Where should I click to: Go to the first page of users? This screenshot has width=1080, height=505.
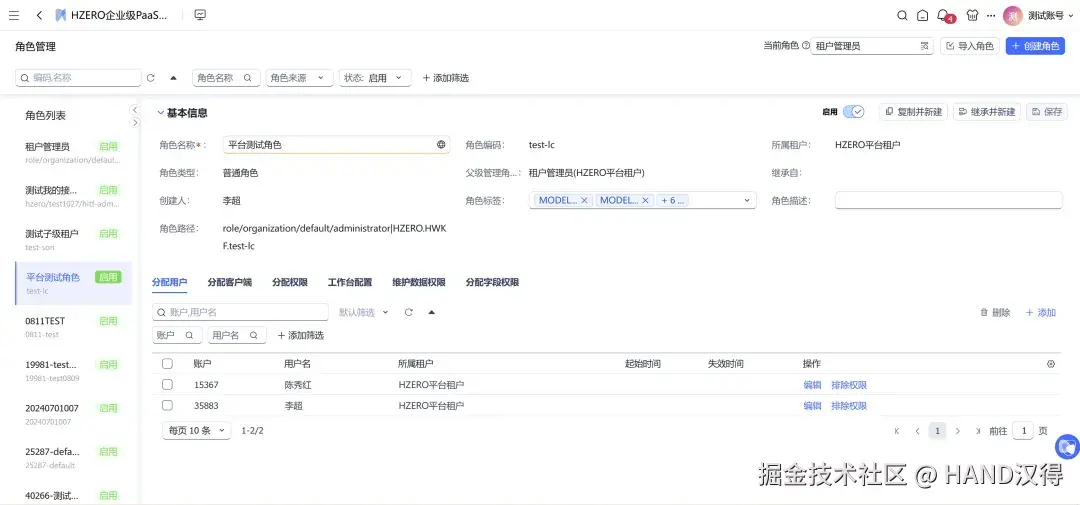[x=897, y=431]
